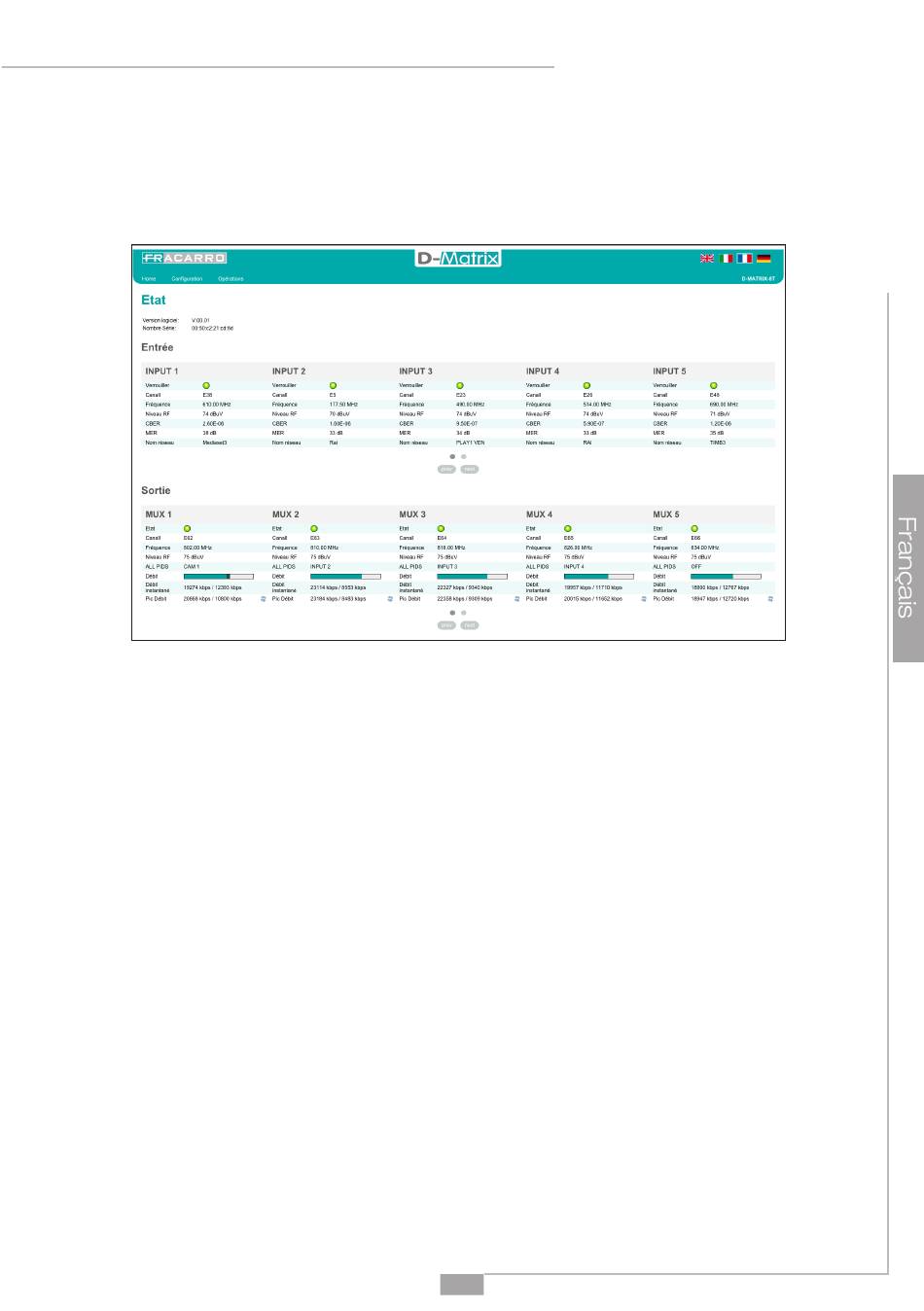Viewport: 924px width, 1311px height.
Task: Select first page dot under Sortie
Action: pyautogui.click(x=452, y=613)
